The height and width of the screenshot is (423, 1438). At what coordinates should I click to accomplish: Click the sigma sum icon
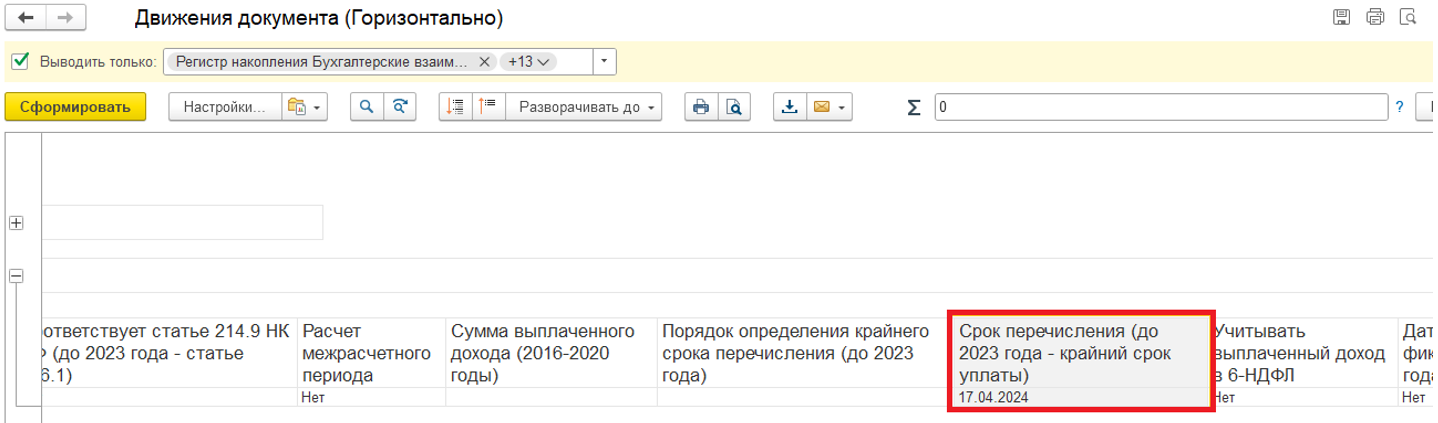click(x=913, y=108)
